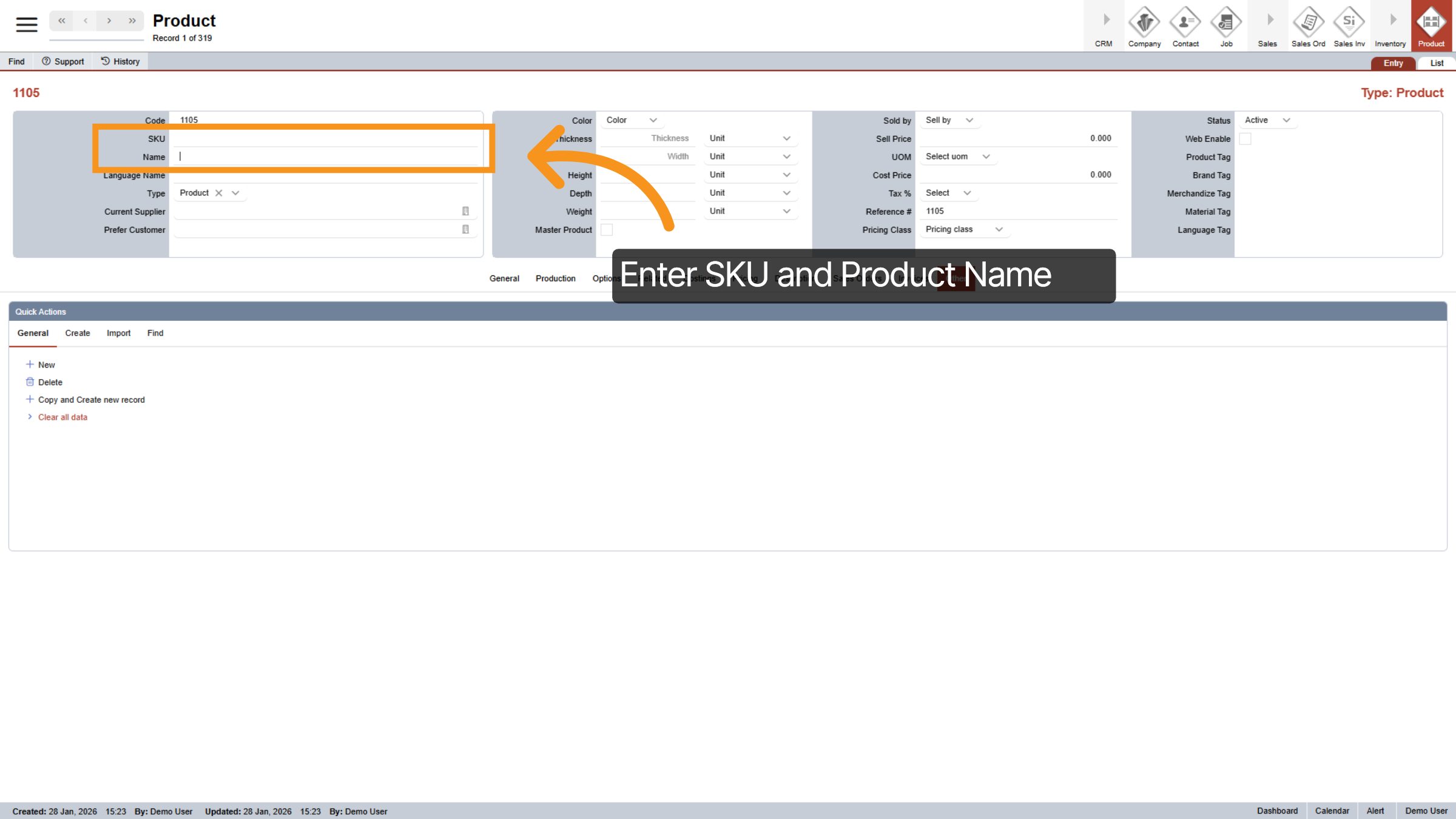Open the Company module icon
The image size is (1456, 819).
click(1144, 24)
